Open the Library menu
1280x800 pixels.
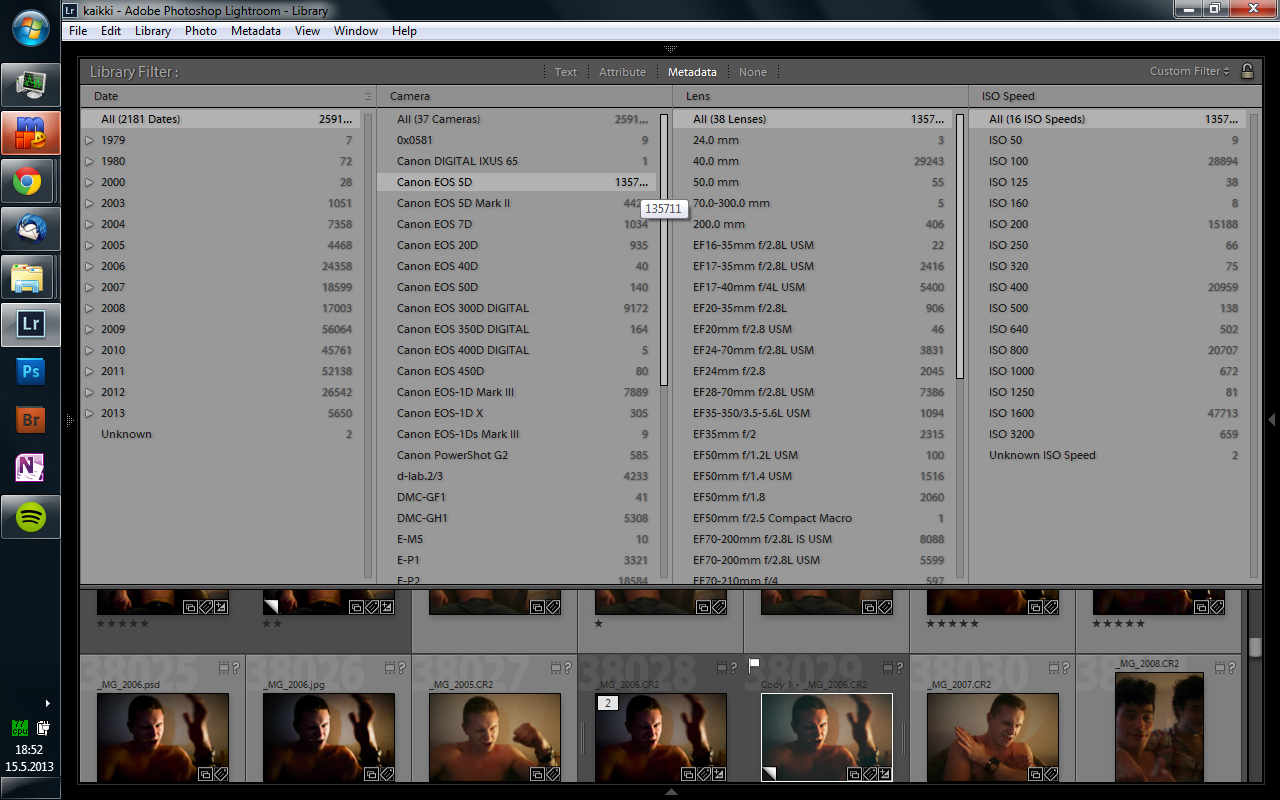(x=153, y=31)
